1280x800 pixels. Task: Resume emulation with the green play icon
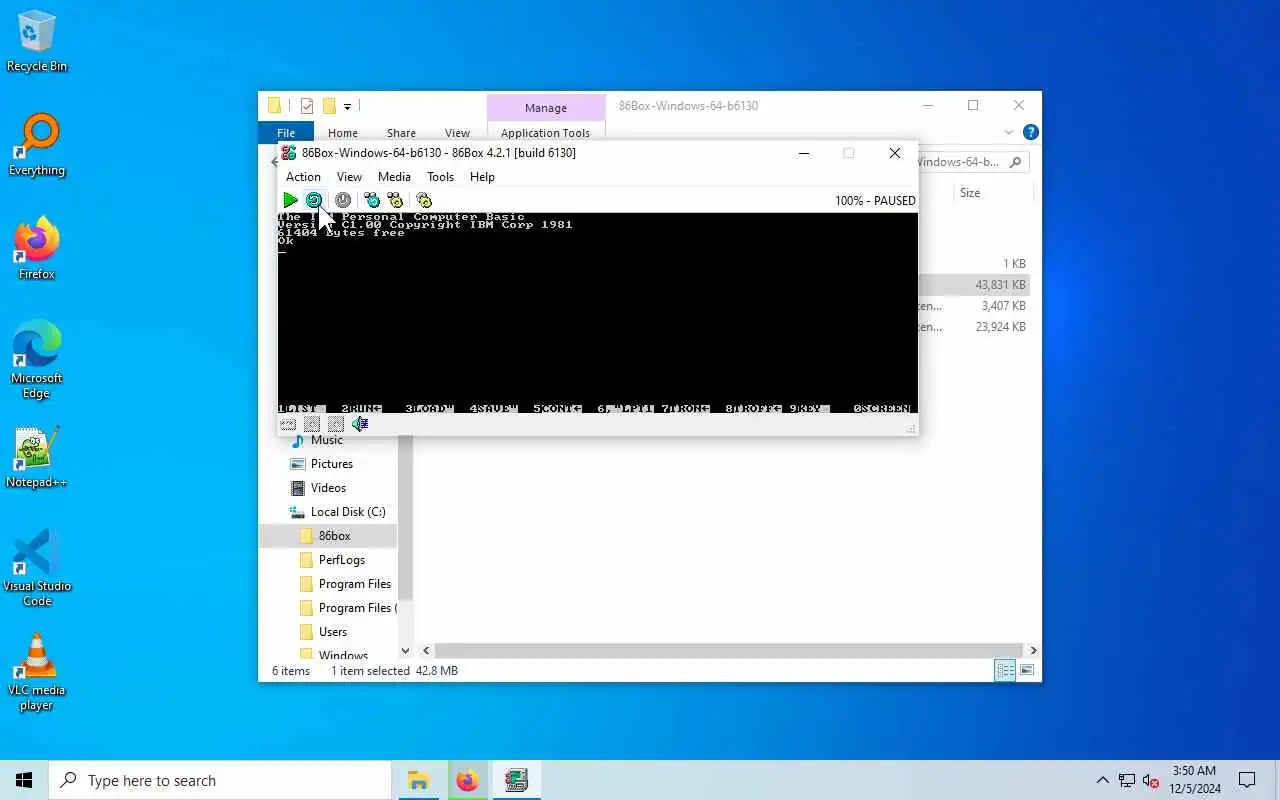(290, 200)
